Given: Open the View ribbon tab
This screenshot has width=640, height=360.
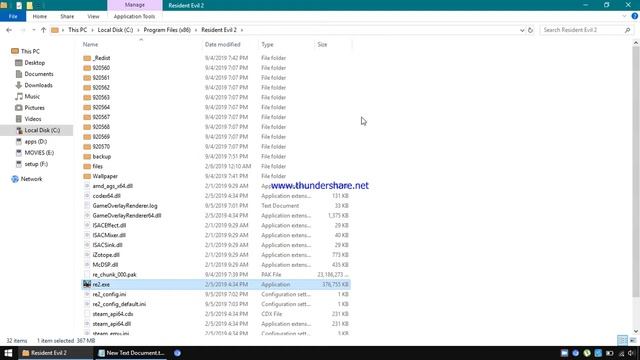Looking at the screenshot, I should (x=93, y=16).
